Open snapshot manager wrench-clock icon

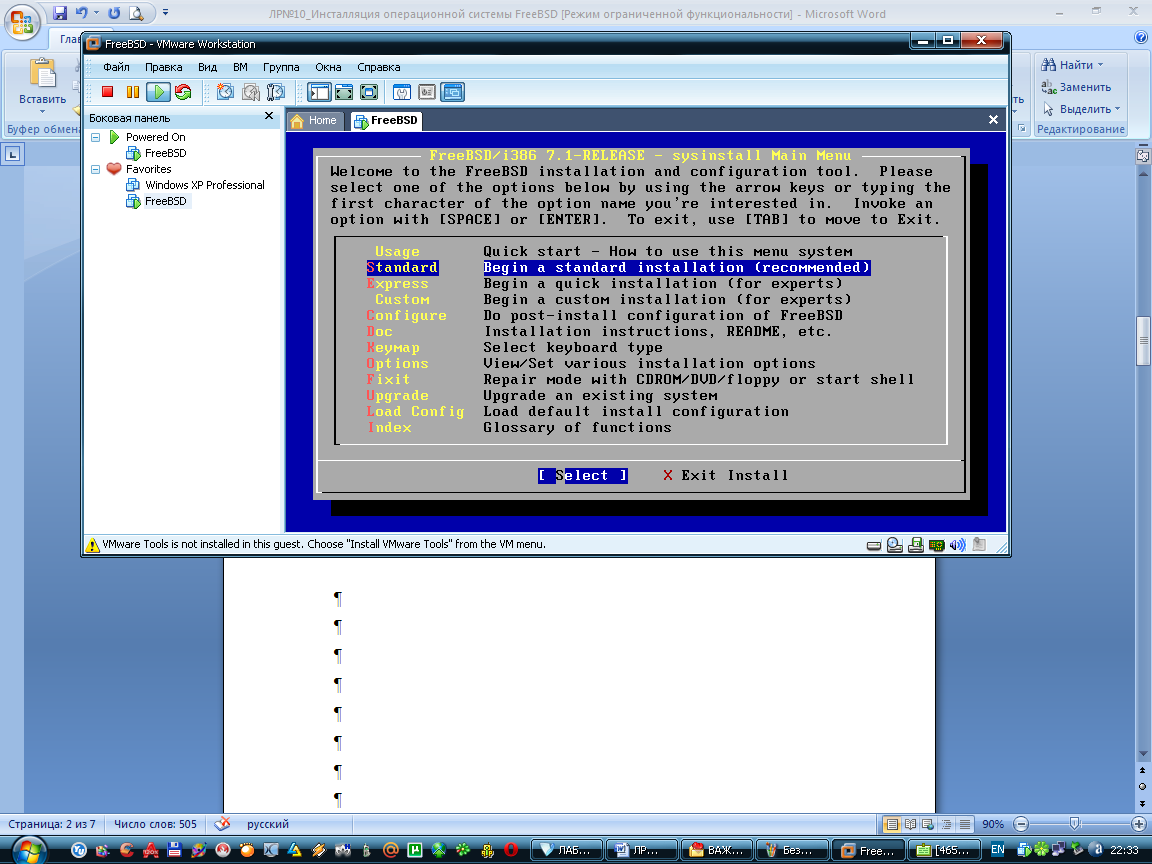click(276, 92)
